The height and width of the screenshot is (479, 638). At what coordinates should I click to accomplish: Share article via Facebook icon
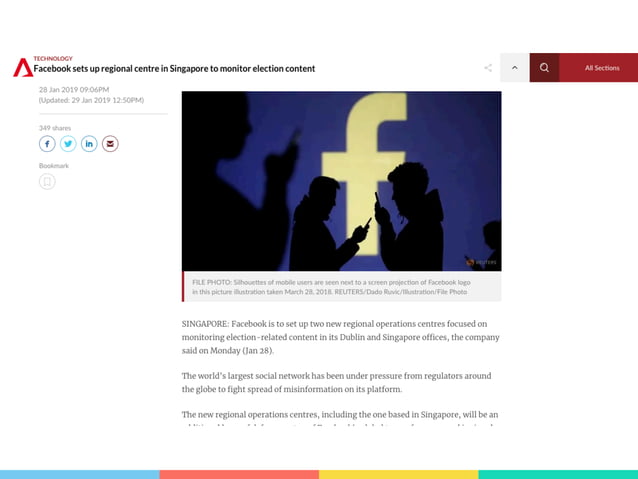coord(47,144)
